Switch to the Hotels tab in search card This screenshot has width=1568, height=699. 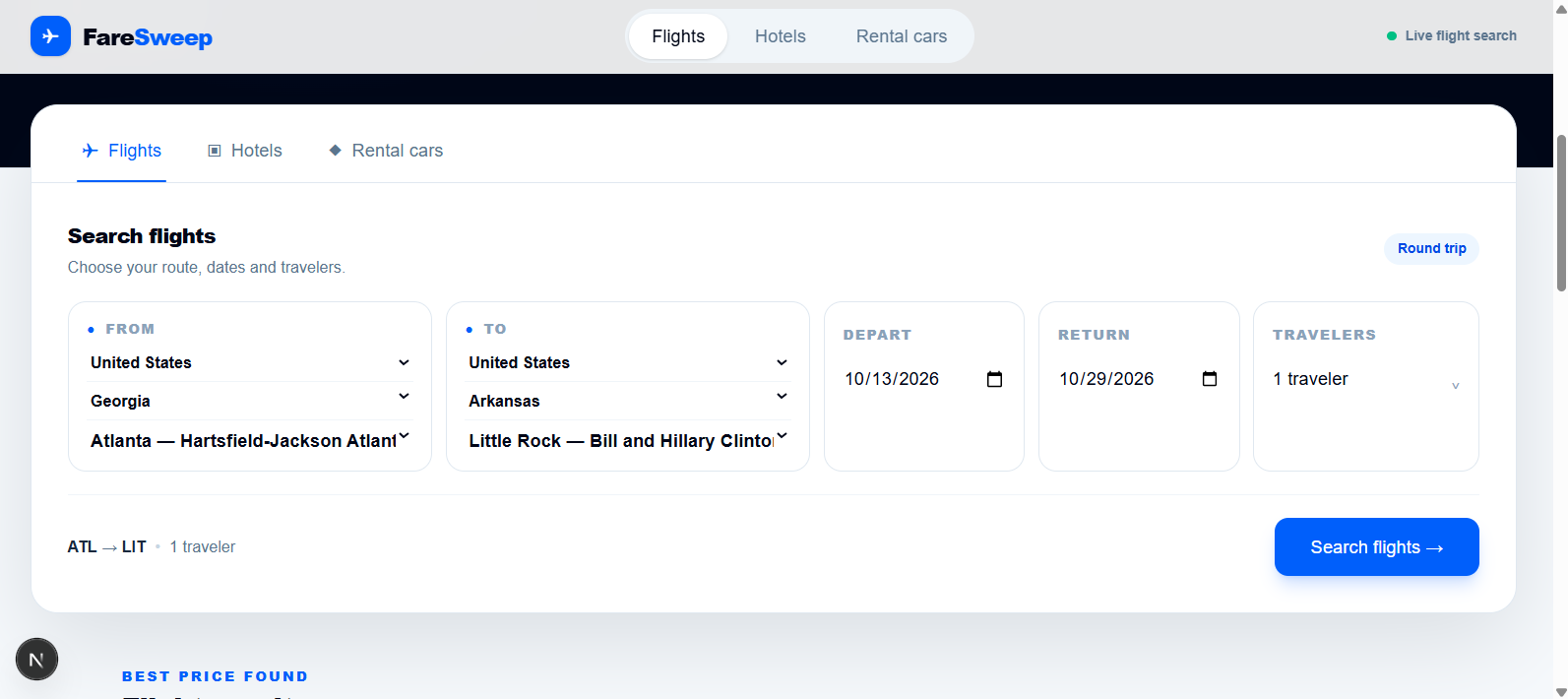pos(245,151)
